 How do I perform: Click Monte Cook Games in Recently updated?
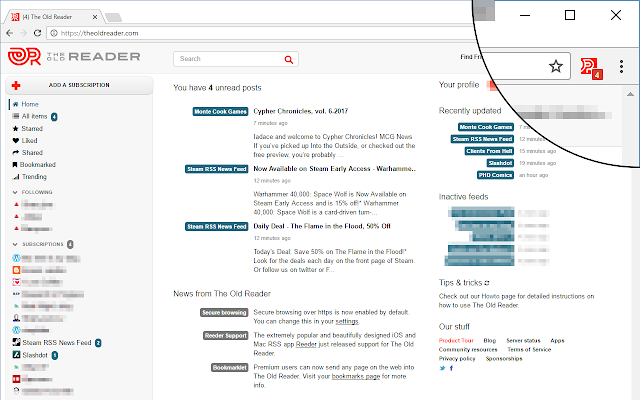point(486,127)
